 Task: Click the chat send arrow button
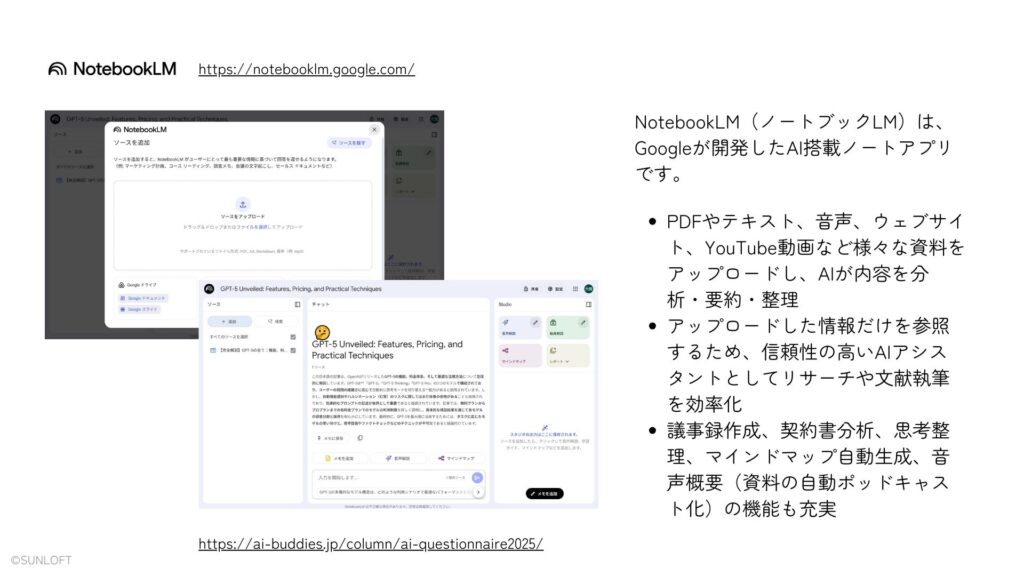click(477, 478)
